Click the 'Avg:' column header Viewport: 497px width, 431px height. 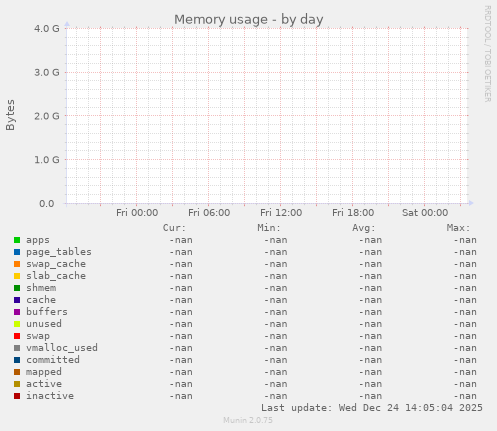(364, 228)
